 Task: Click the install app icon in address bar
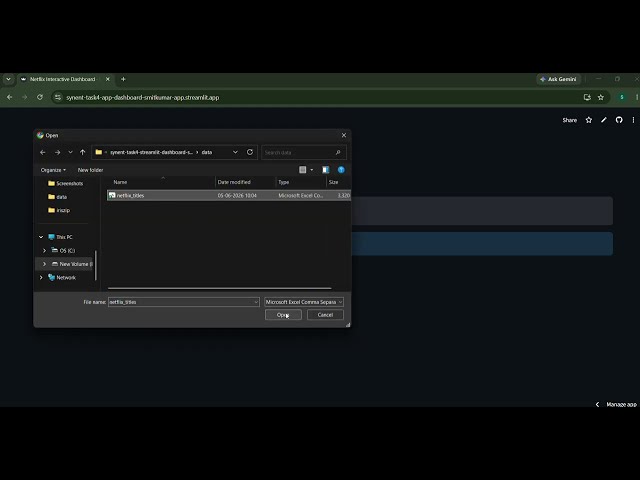tap(587, 97)
